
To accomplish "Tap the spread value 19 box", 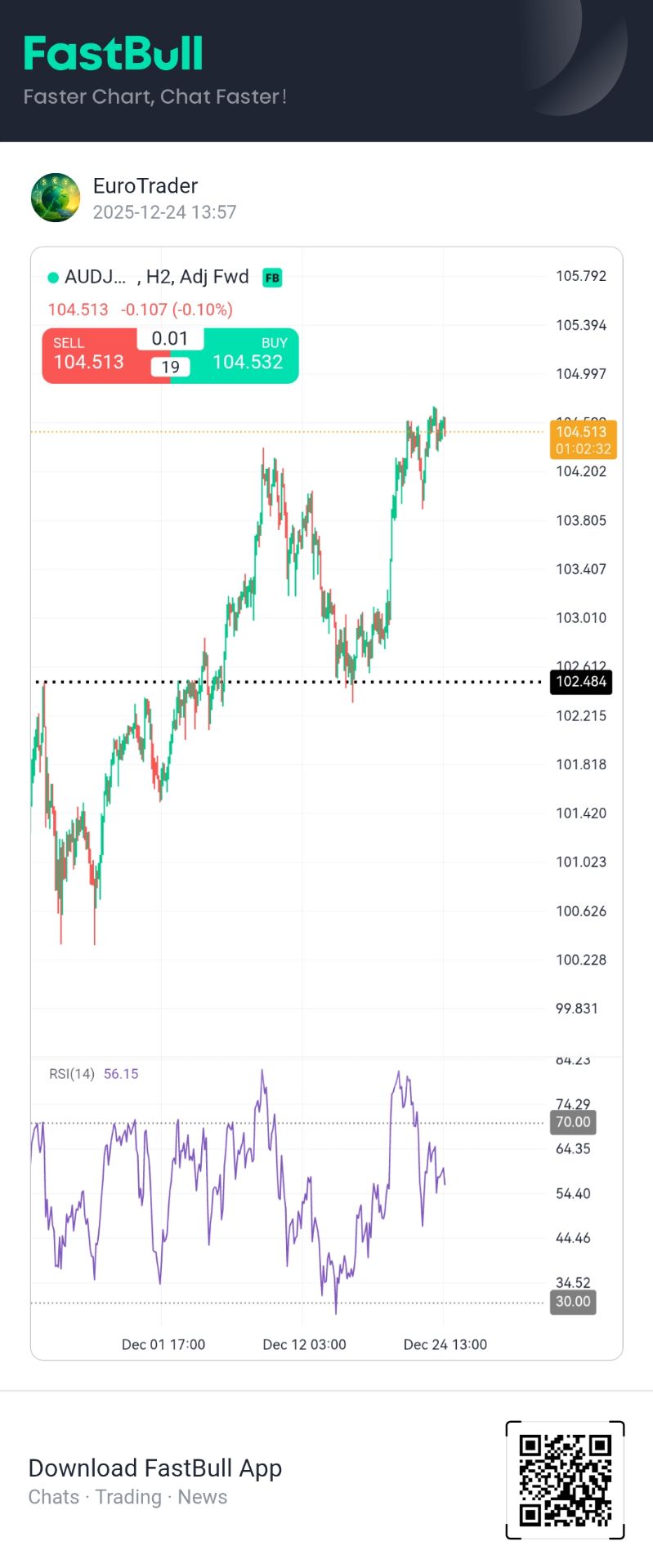I will click(x=170, y=367).
